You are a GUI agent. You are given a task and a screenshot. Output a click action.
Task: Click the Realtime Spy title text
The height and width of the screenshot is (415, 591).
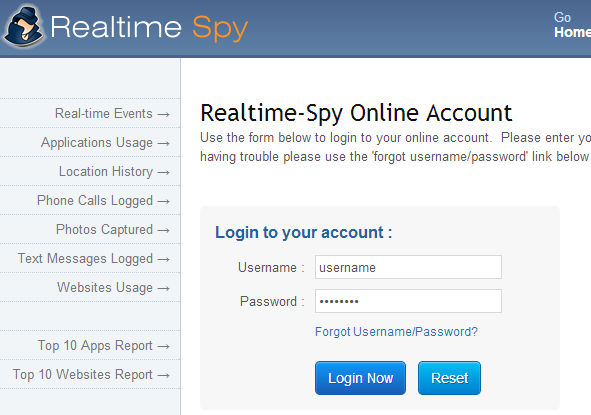click(149, 28)
